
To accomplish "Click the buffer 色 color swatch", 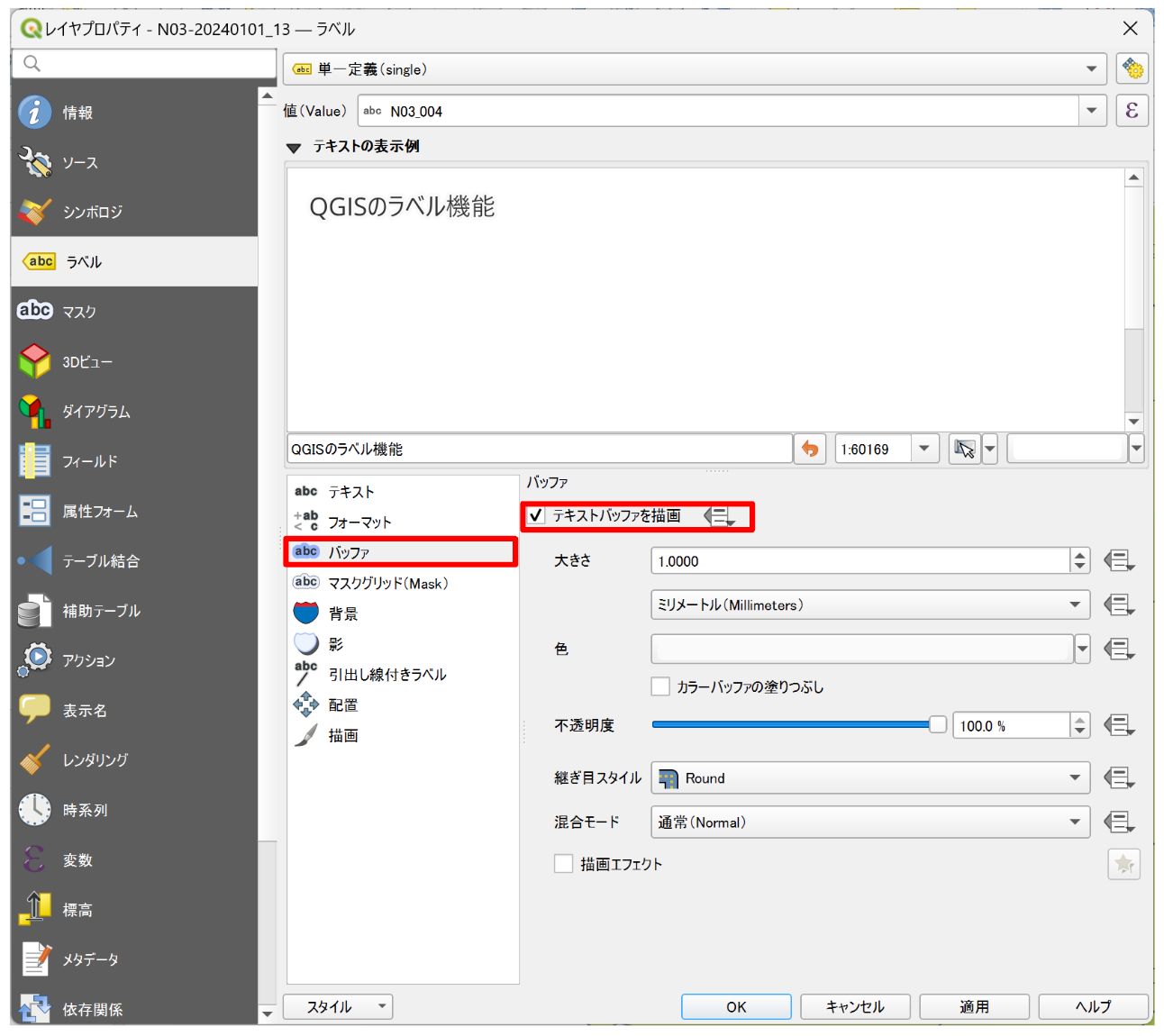I will pos(862,649).
